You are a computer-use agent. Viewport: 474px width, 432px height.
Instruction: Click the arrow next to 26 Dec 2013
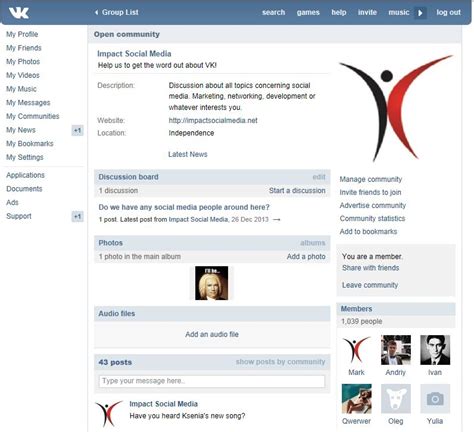click(x=276, y=220)
